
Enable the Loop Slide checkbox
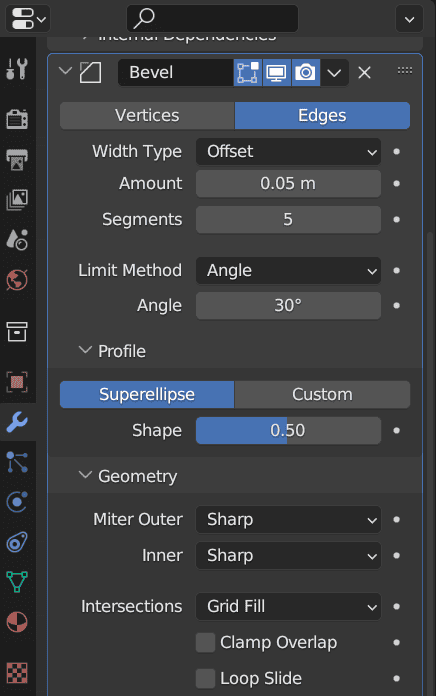tap(205, 678)
